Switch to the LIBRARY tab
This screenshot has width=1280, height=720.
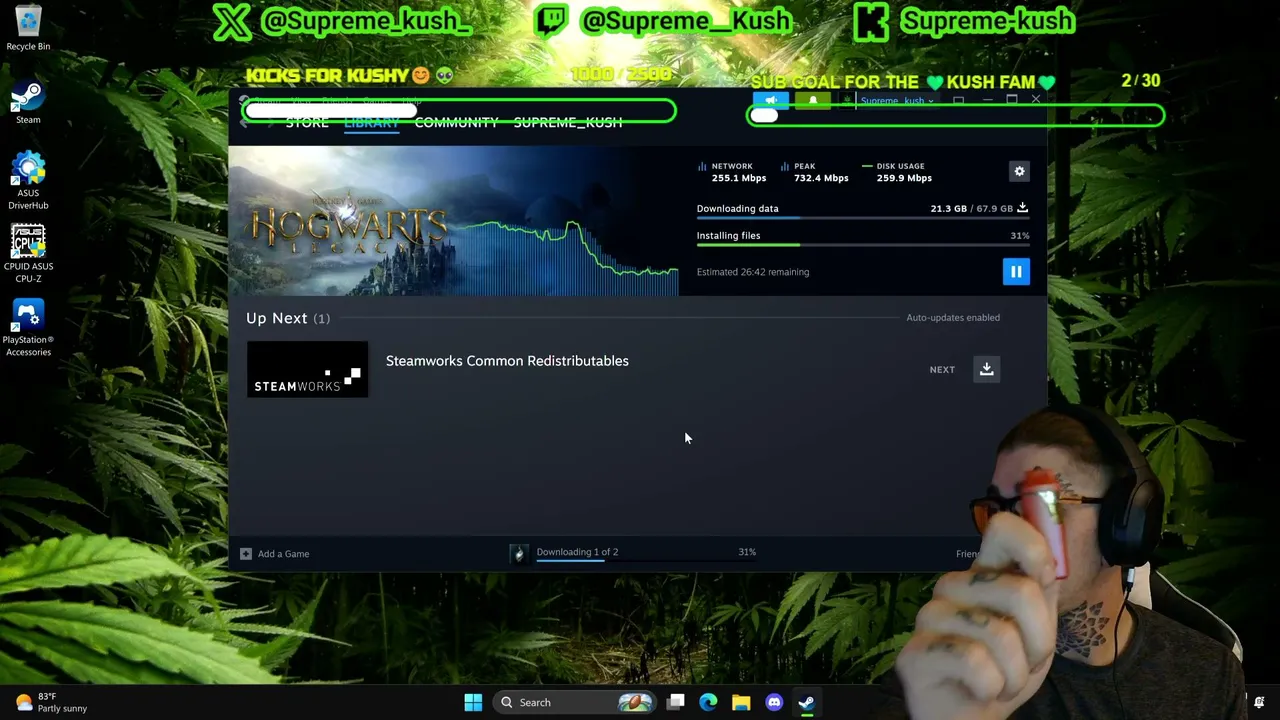(372, 122)
